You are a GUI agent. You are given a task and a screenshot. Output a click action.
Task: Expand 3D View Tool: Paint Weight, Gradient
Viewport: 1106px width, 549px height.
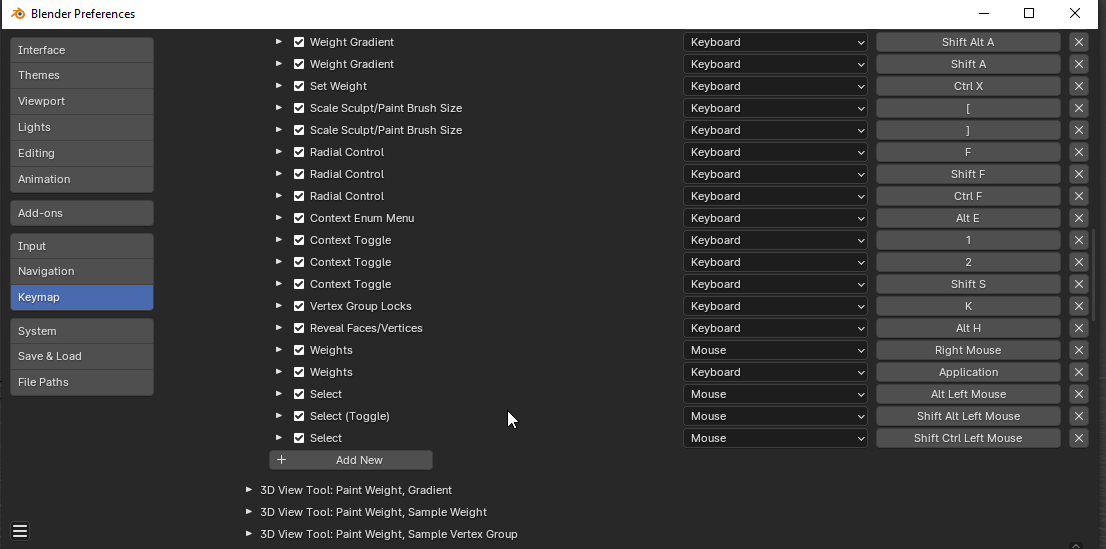(x=249, y=490)
